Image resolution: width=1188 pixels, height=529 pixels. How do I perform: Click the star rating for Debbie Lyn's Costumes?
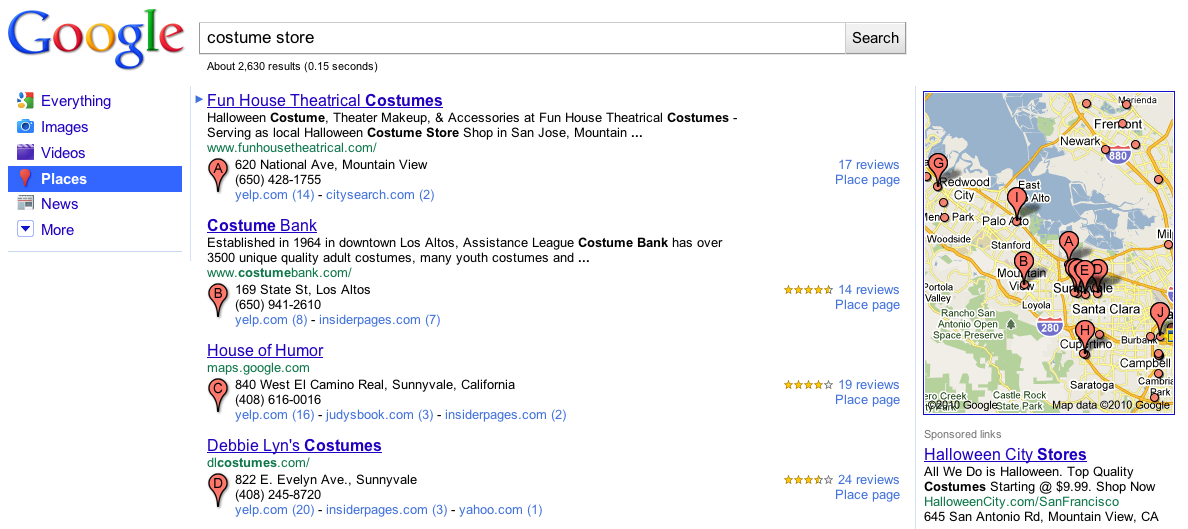coord(808,479)
